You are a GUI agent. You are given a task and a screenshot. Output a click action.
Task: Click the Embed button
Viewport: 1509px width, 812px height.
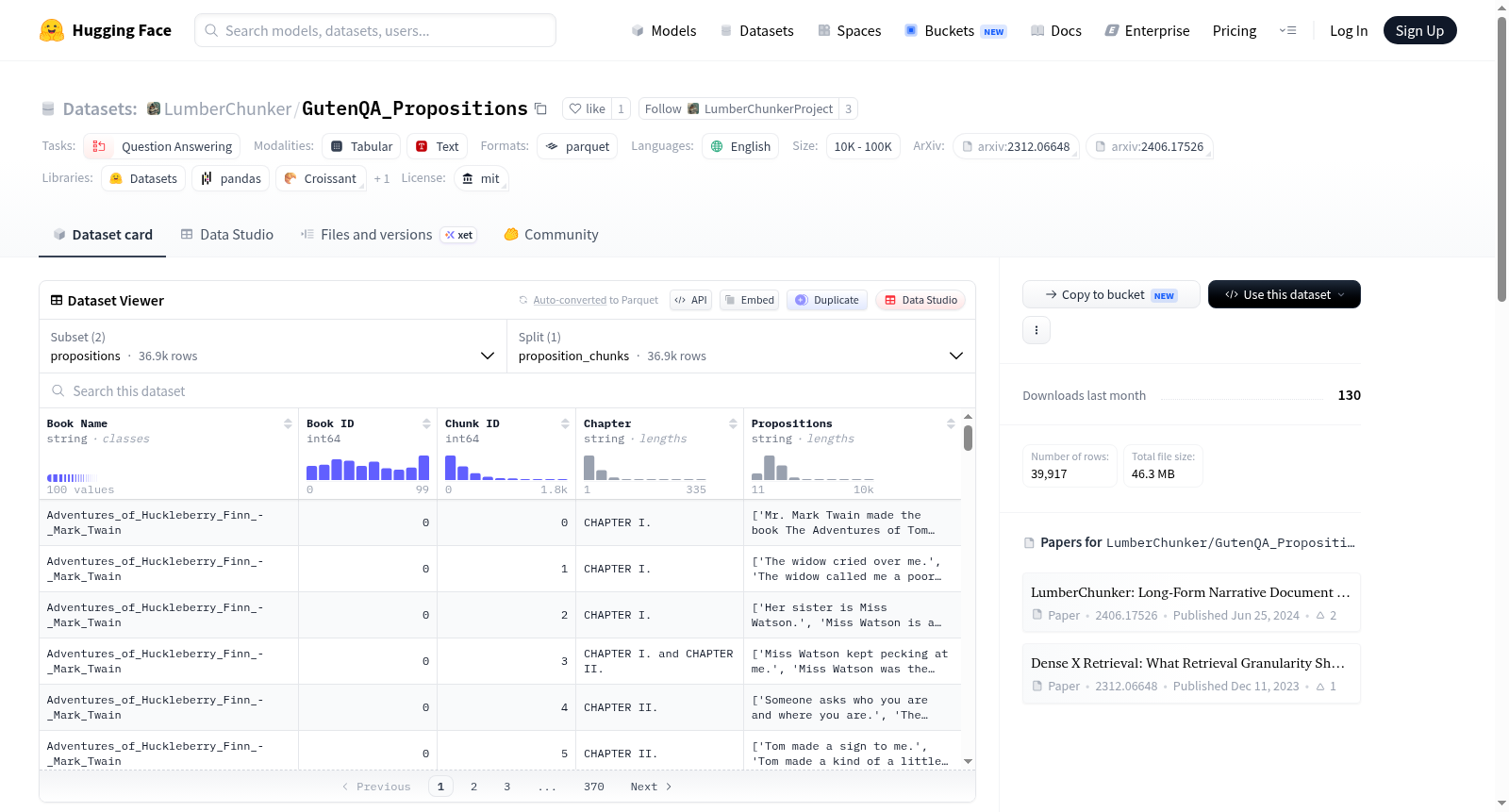tap(748, 300)
